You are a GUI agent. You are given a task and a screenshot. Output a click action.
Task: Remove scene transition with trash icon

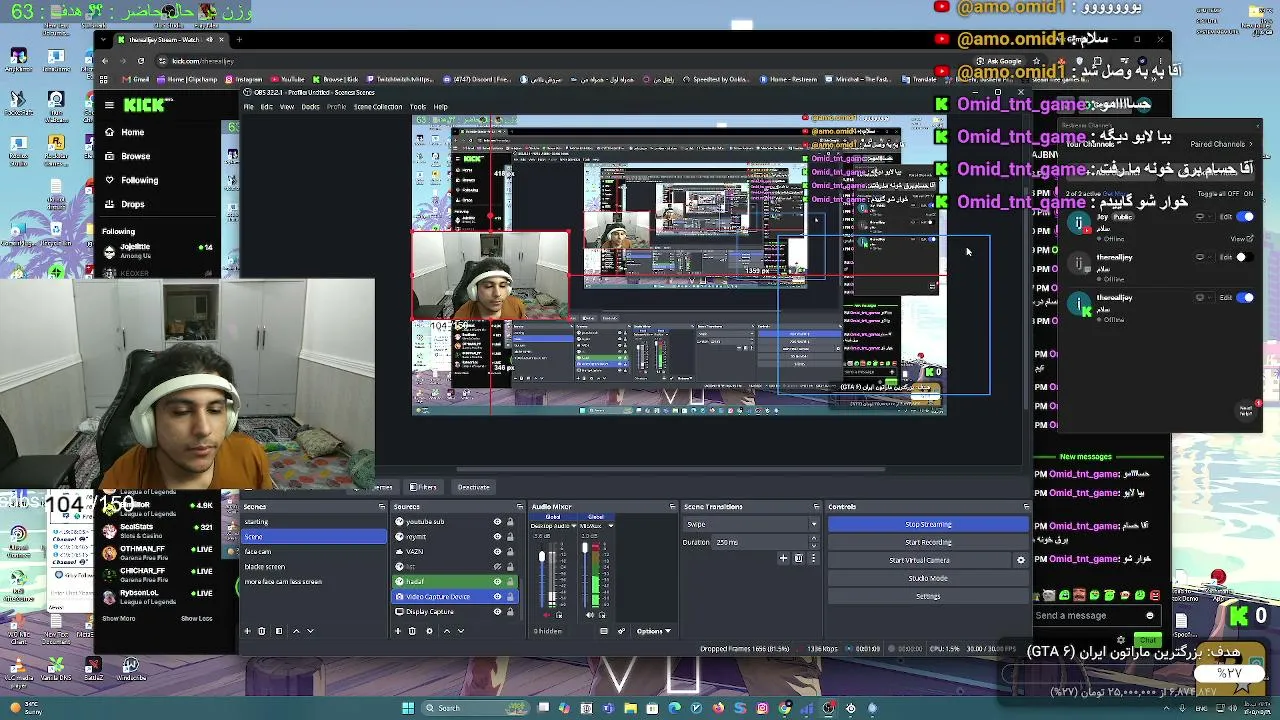click(x=798, y=558)
